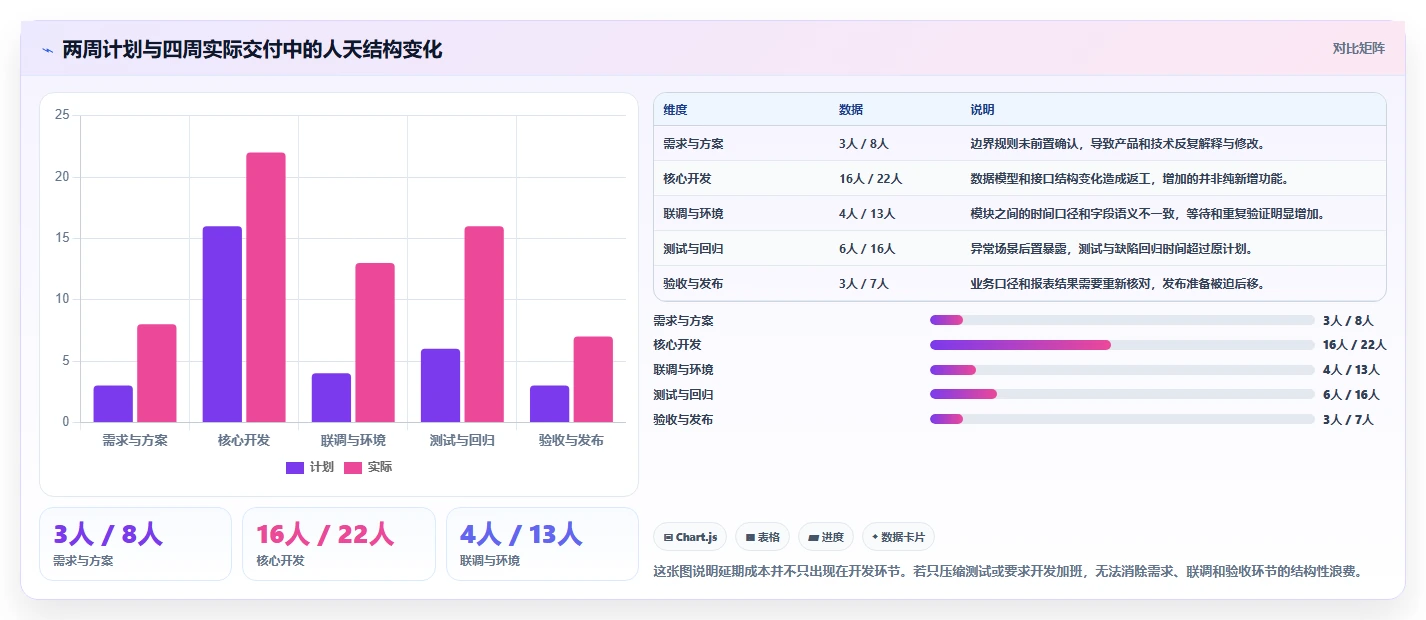Click the 需求与方案 x-axis label
The height and width of the screenshot is (620, 1426).
point(135,440)
